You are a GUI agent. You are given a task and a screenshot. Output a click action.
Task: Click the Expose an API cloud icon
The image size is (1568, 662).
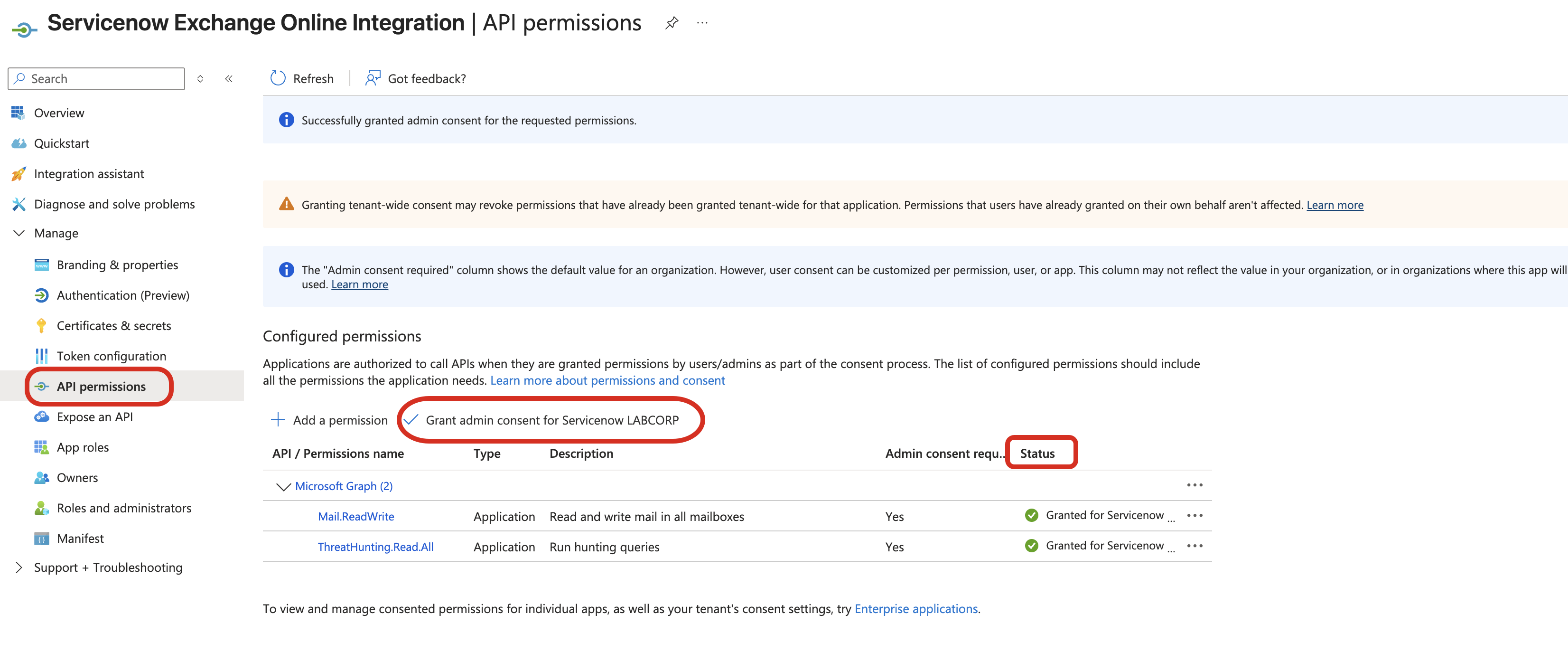41,416
